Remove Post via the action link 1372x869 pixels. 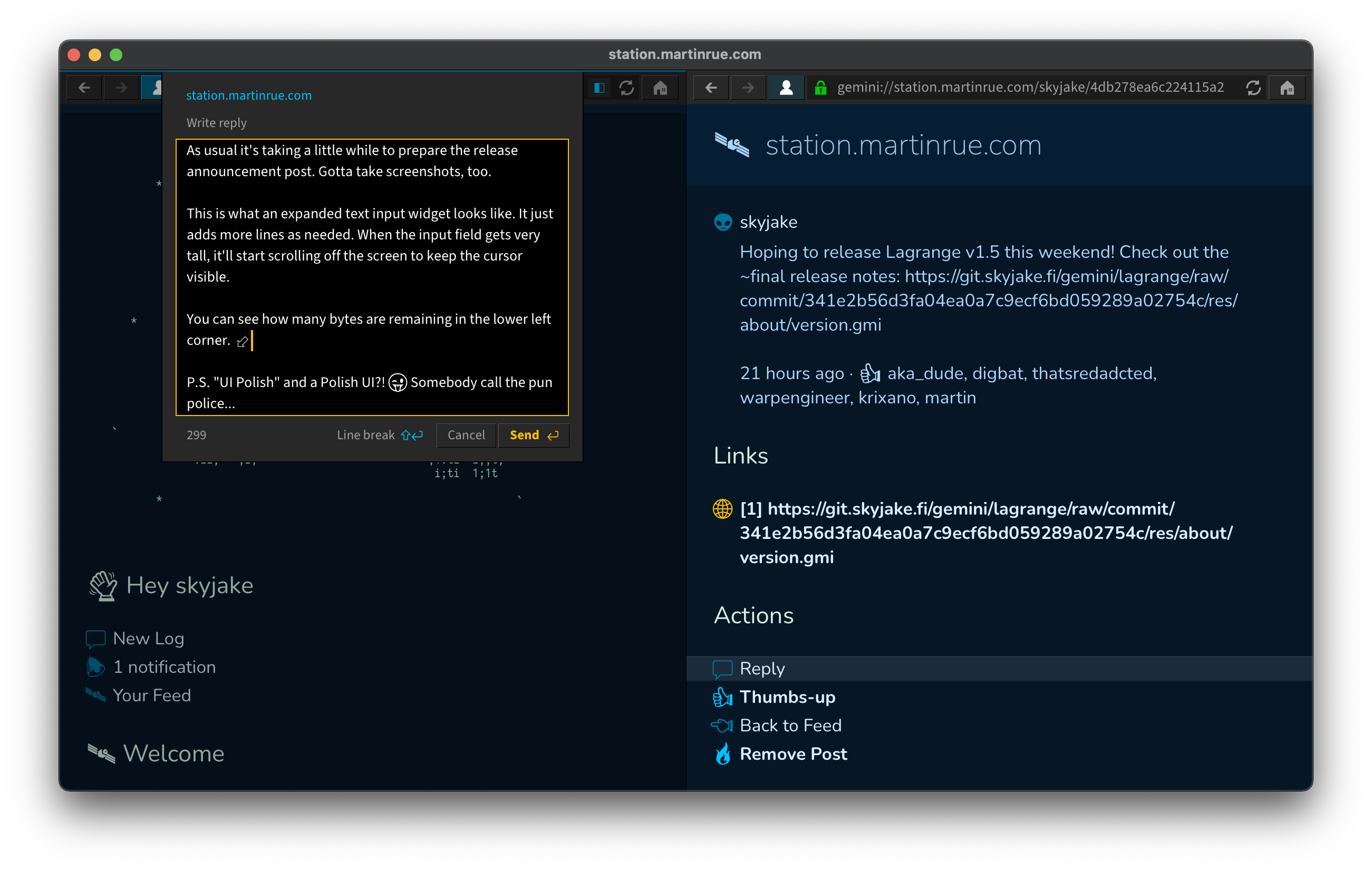pos(793,754)
